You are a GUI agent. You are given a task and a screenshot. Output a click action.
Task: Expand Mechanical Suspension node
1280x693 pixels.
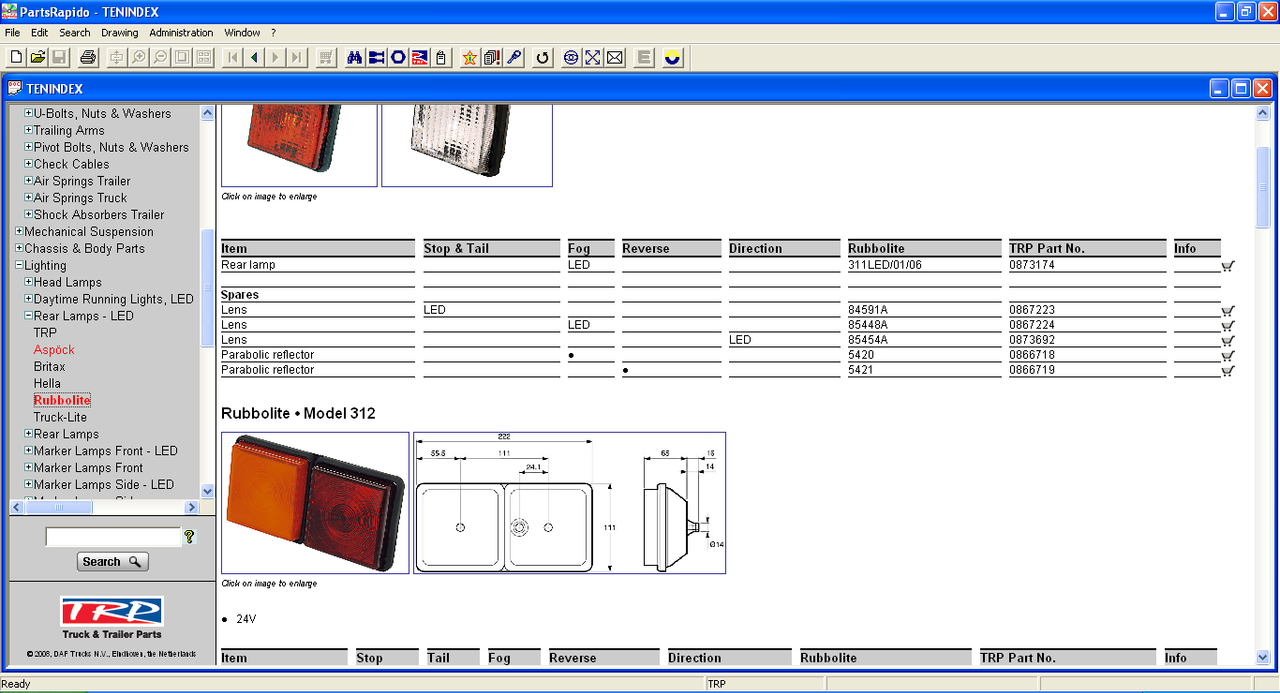[x=19, y=231]
